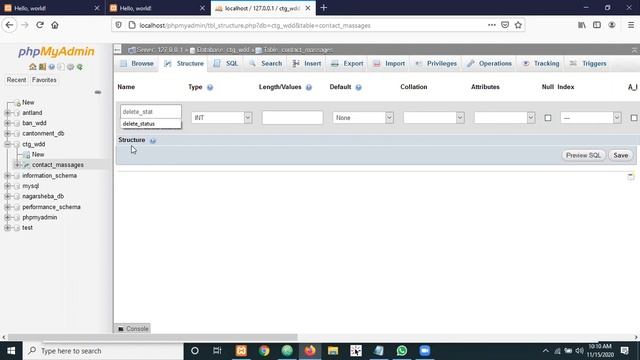Toggle the A_I auto increment checkbox

[633, 118]
